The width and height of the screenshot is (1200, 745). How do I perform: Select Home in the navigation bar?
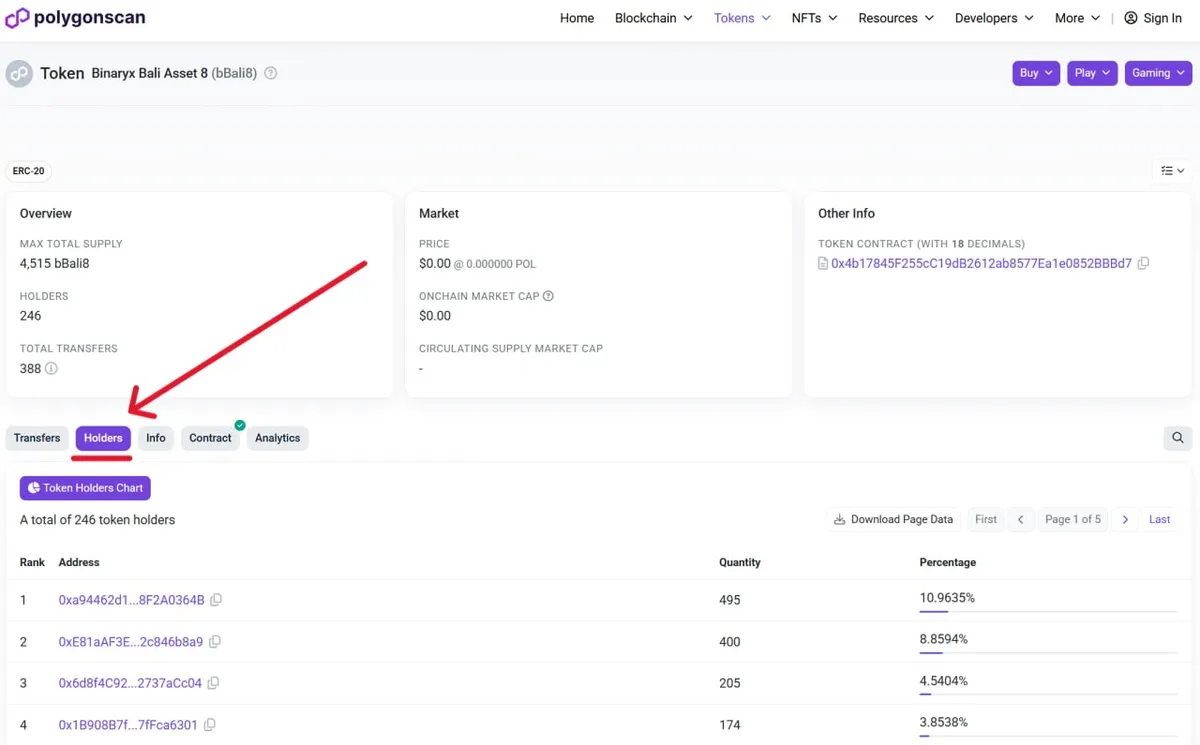tap(576, 17)
